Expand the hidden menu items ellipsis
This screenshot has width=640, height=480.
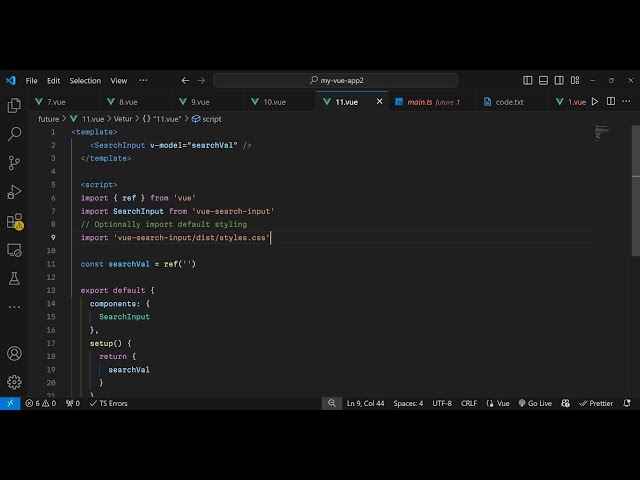coord(143,80)
